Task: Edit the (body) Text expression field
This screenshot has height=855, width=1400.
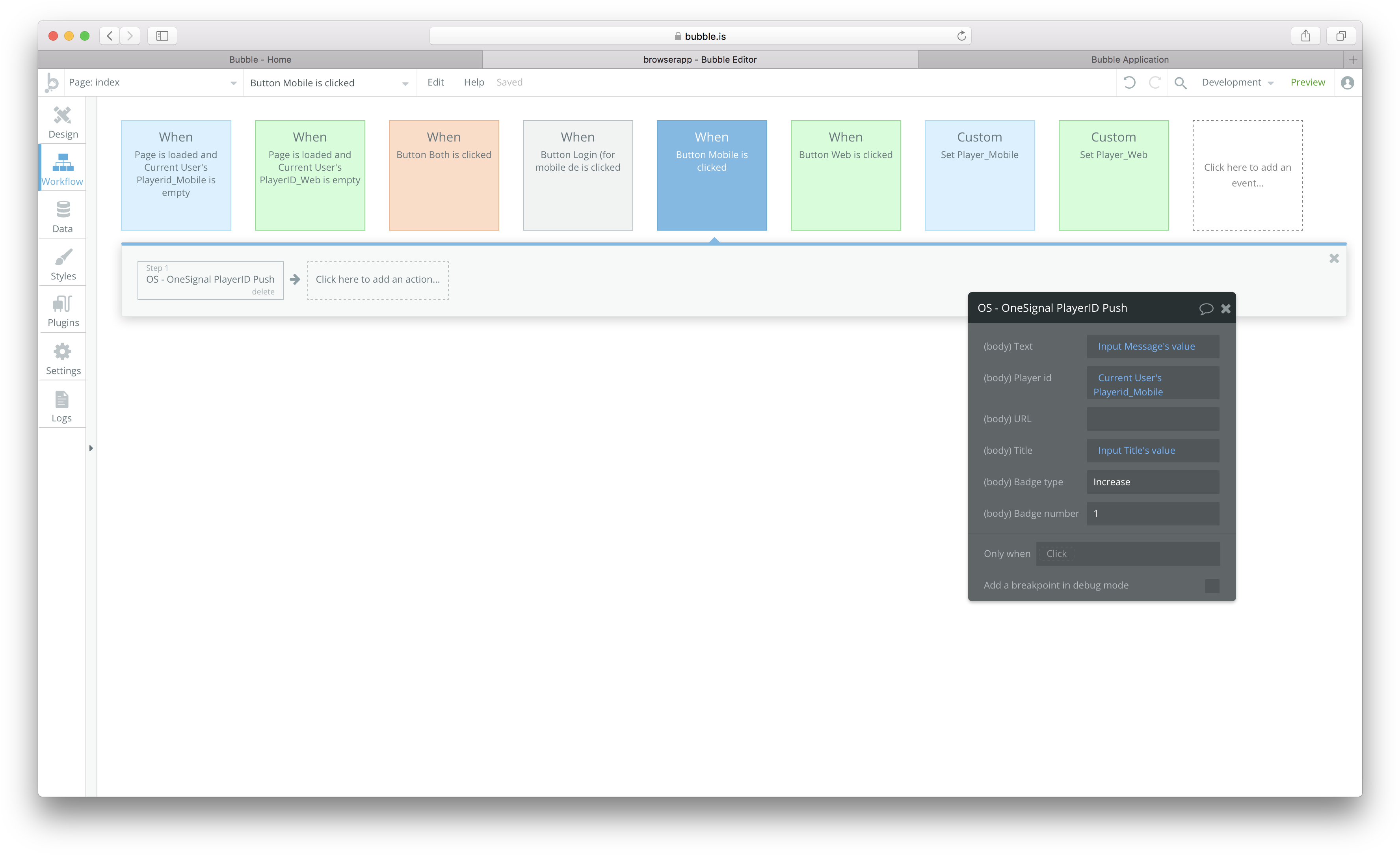Action: 1153,346
